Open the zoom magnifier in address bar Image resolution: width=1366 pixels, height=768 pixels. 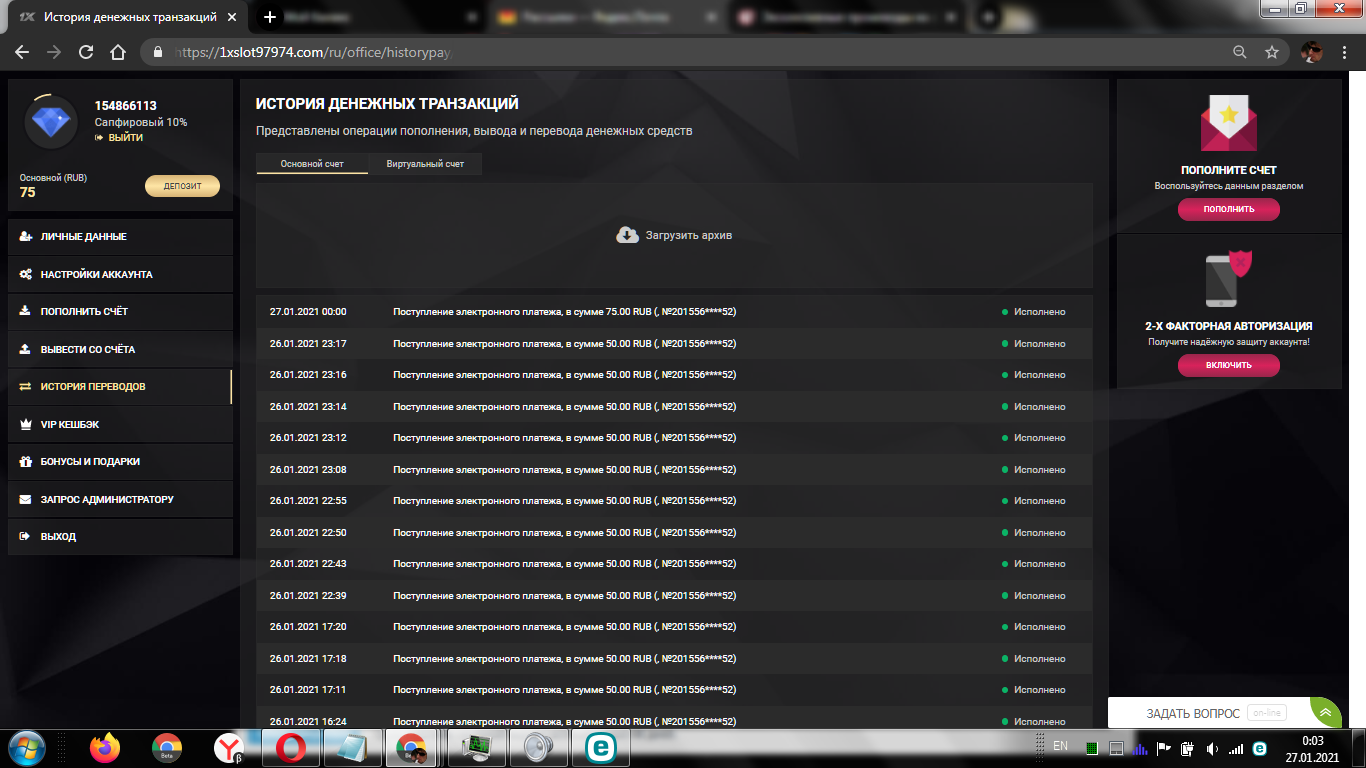(x=1240, y=52)
